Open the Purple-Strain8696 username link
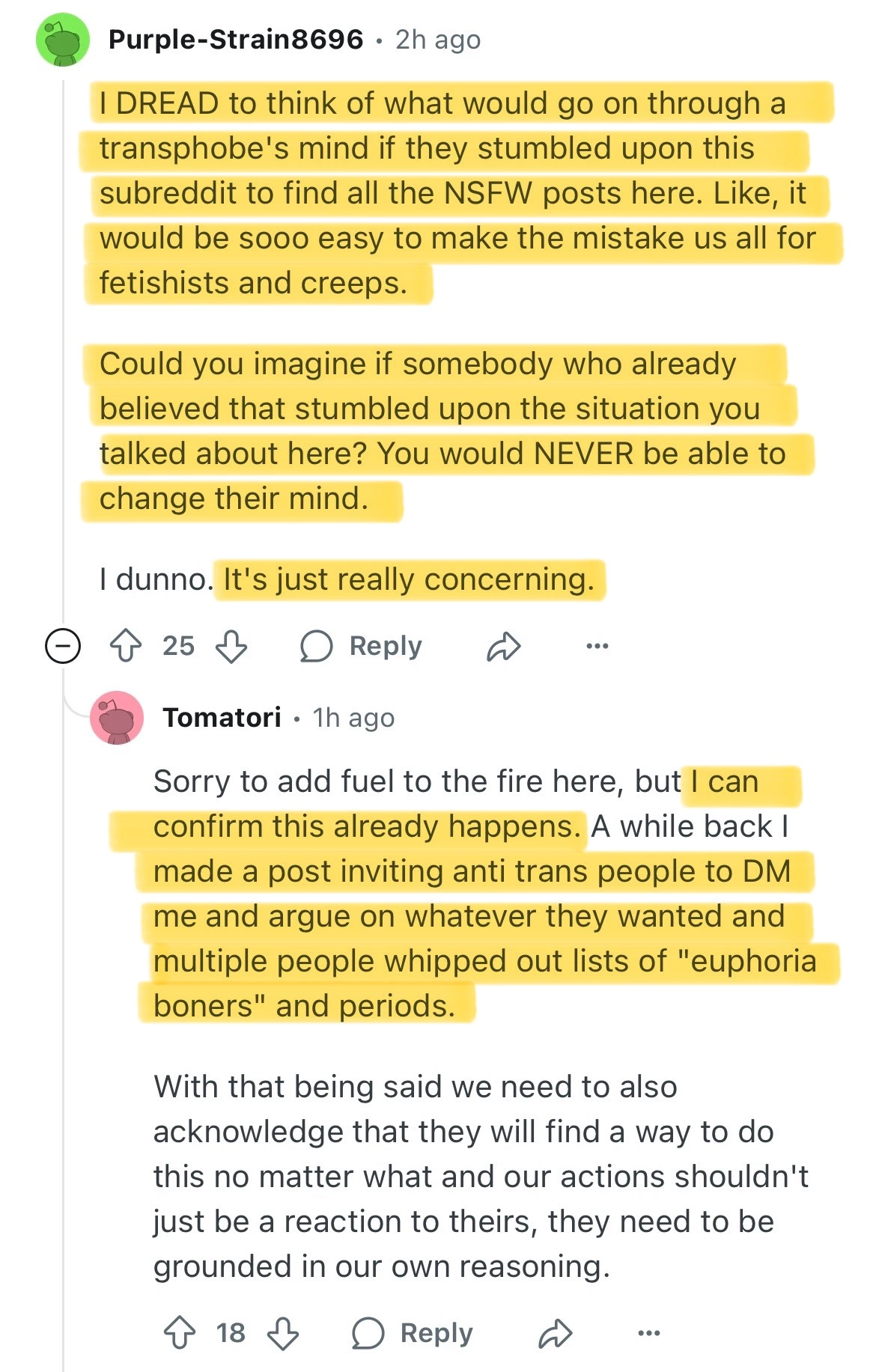The image size is (876, 1372). (236, 40)
